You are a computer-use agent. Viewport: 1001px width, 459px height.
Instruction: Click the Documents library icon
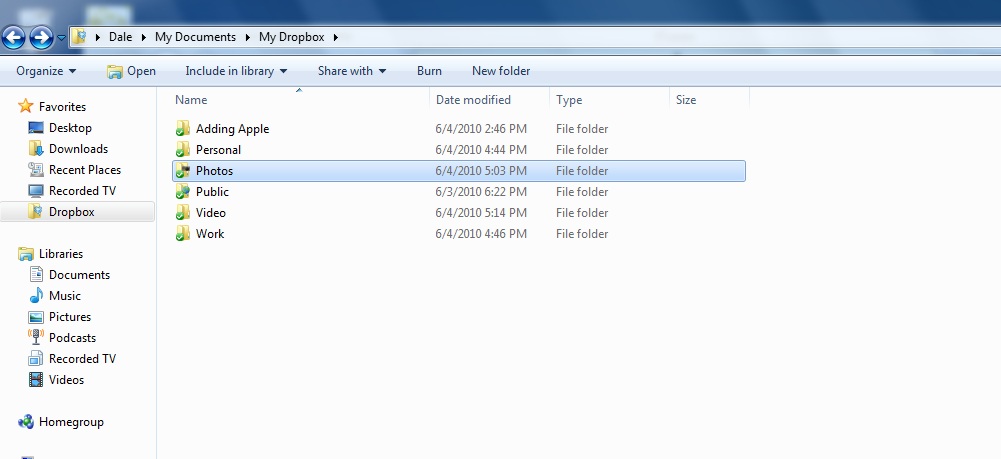tap(36, 275)
